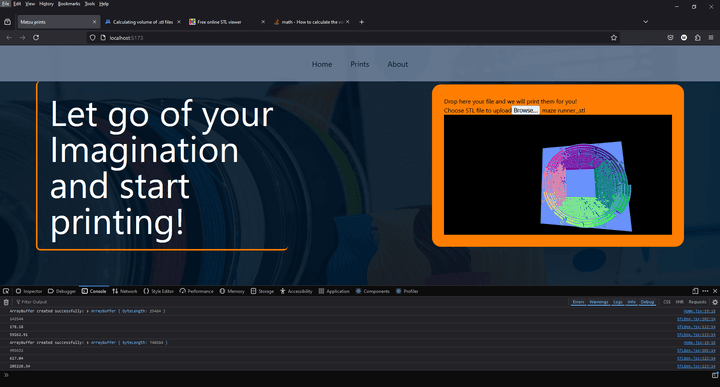The width and height of the screenshot is (720, 387).
Task: Toggle the Errors filter in console
Action: coord(578,302)
